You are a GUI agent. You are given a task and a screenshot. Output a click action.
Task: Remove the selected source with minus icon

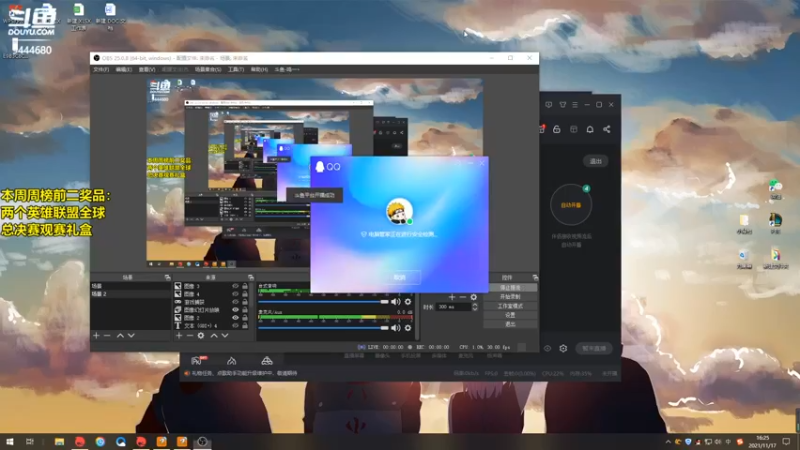pyautogui.click(x=189, y=336)
